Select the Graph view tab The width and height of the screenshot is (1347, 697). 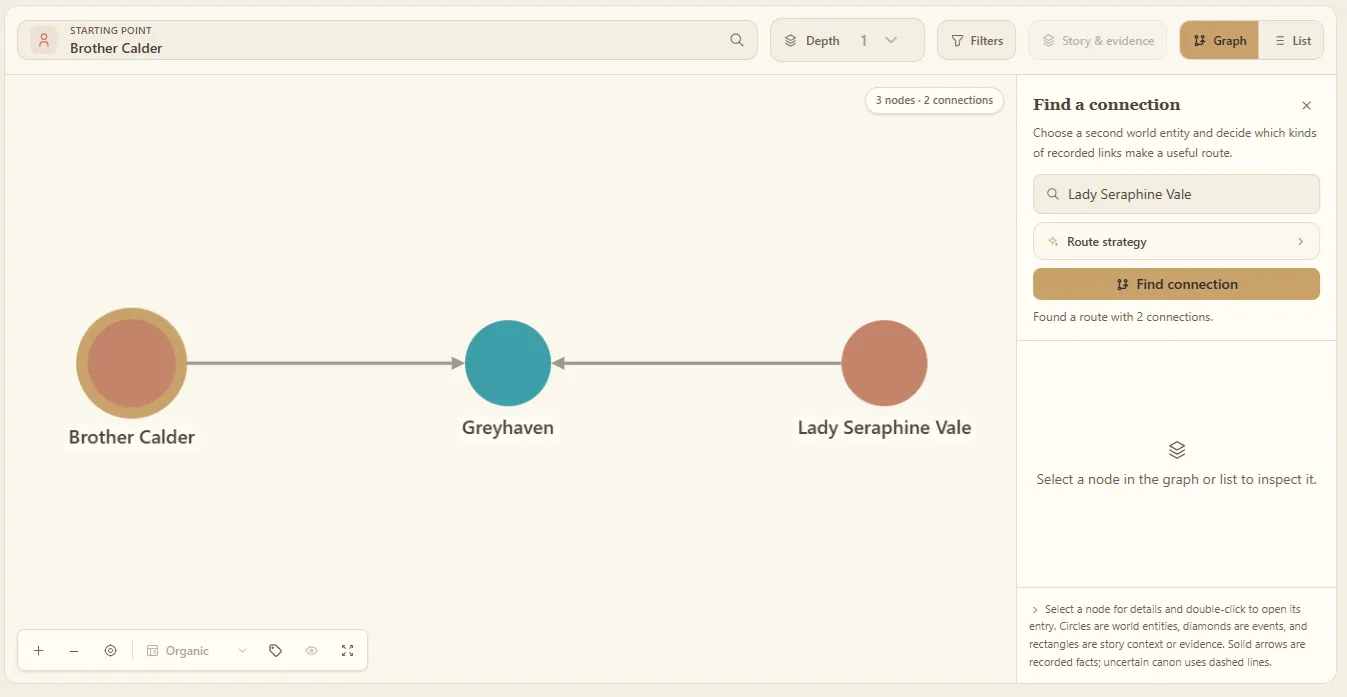point(1219,40)
